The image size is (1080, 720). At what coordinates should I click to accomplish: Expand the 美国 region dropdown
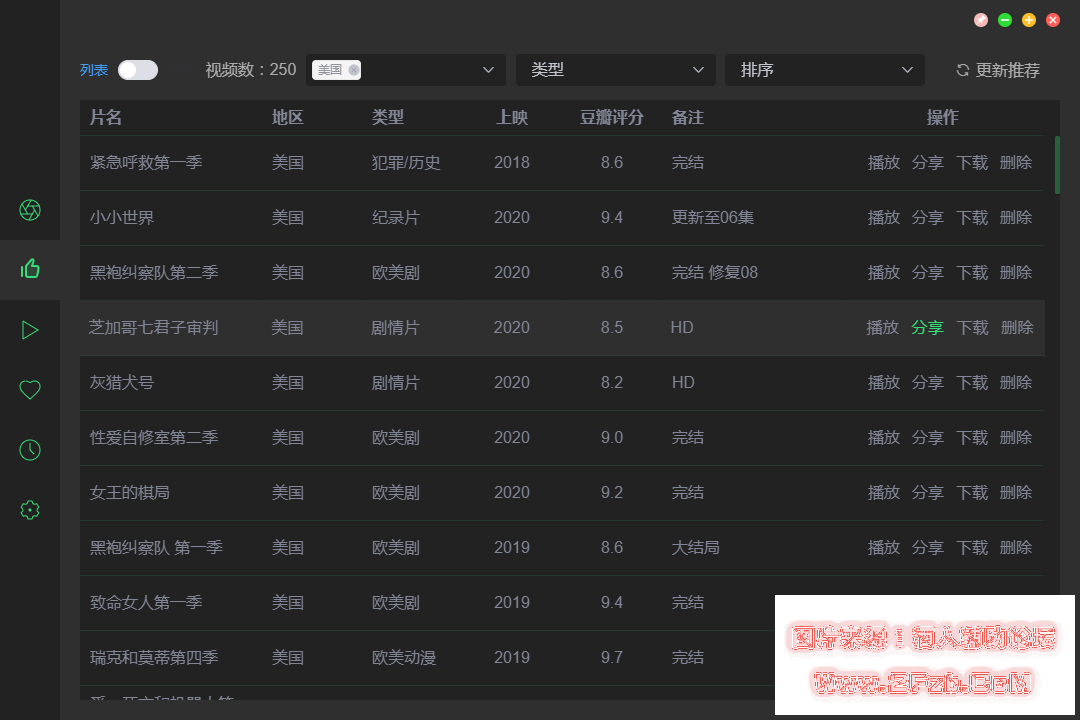coord(488,70)
